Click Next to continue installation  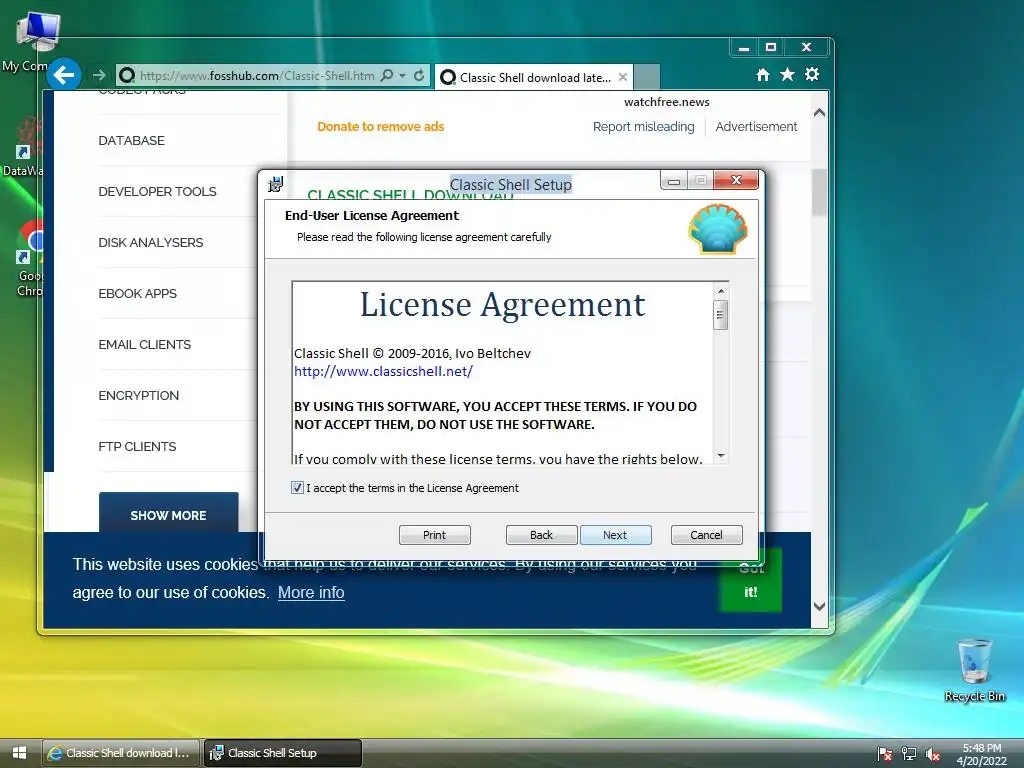[x=615, y=535]
